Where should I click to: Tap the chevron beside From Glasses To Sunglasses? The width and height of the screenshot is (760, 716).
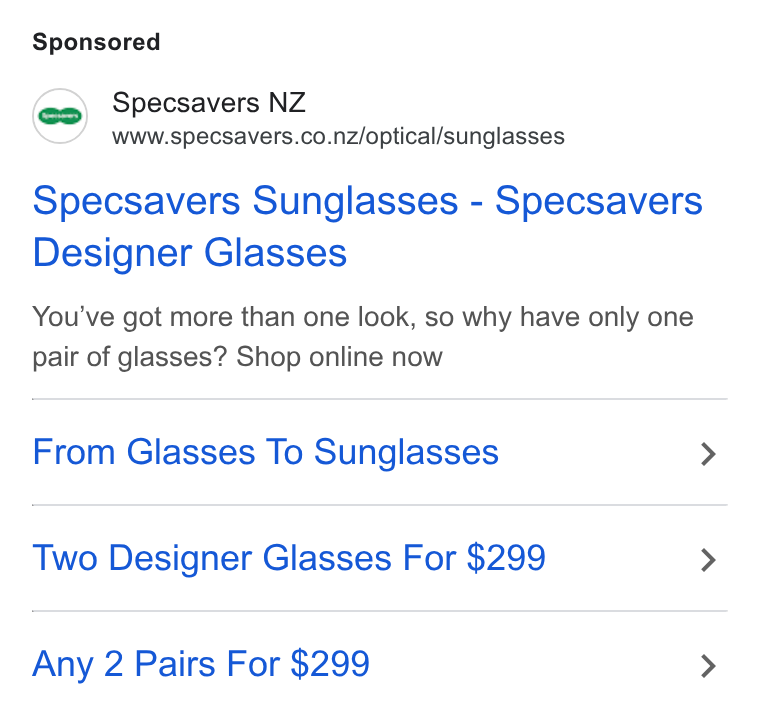click(708, 454)
